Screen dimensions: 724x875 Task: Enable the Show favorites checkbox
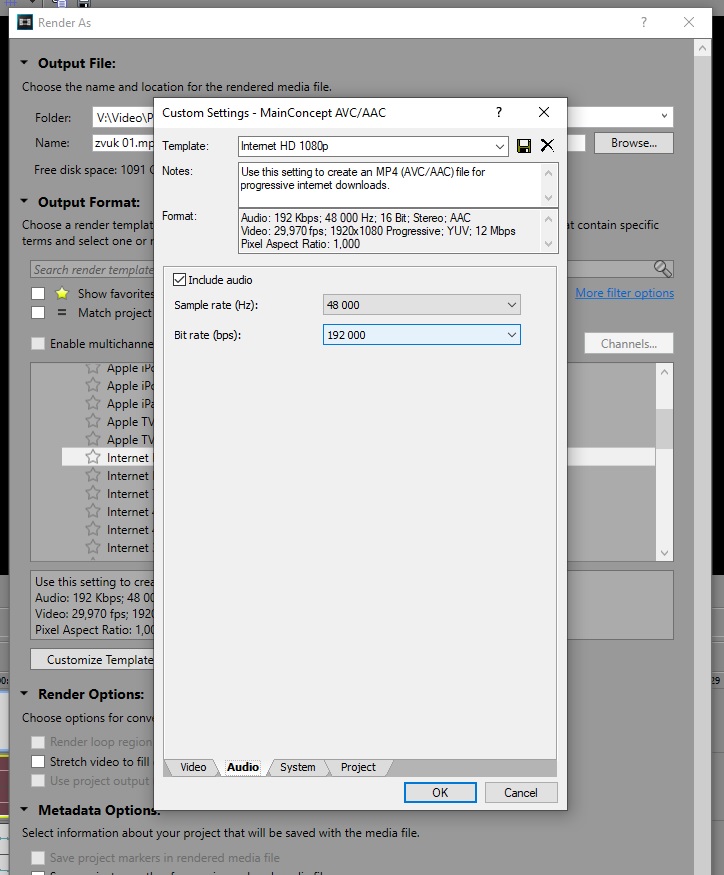(x=38, y=294)
